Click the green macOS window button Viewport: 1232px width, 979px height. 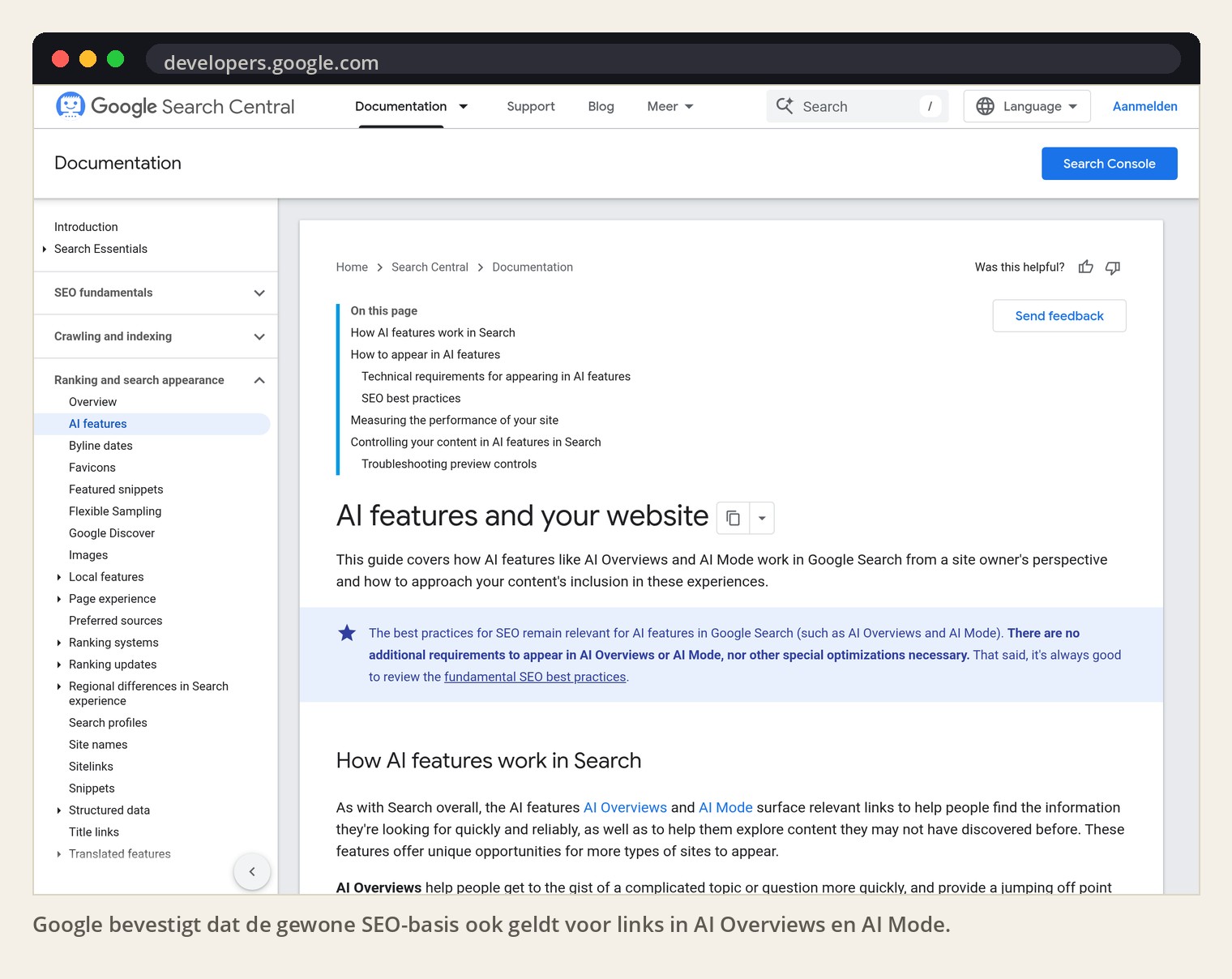point(116,58)
